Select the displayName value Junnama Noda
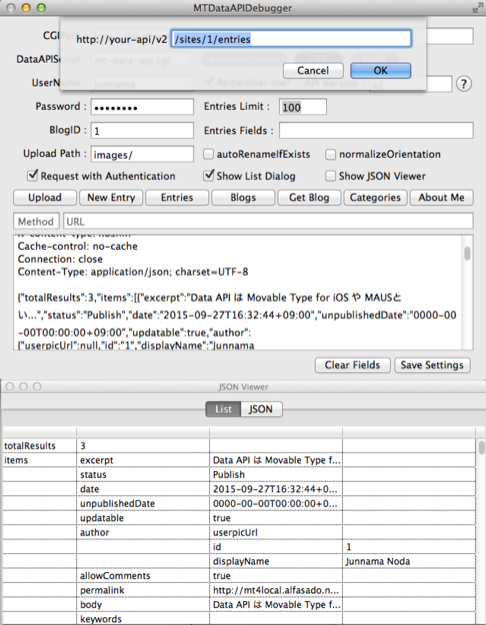The width and height of the screenshot is (486, 625). 409,561
